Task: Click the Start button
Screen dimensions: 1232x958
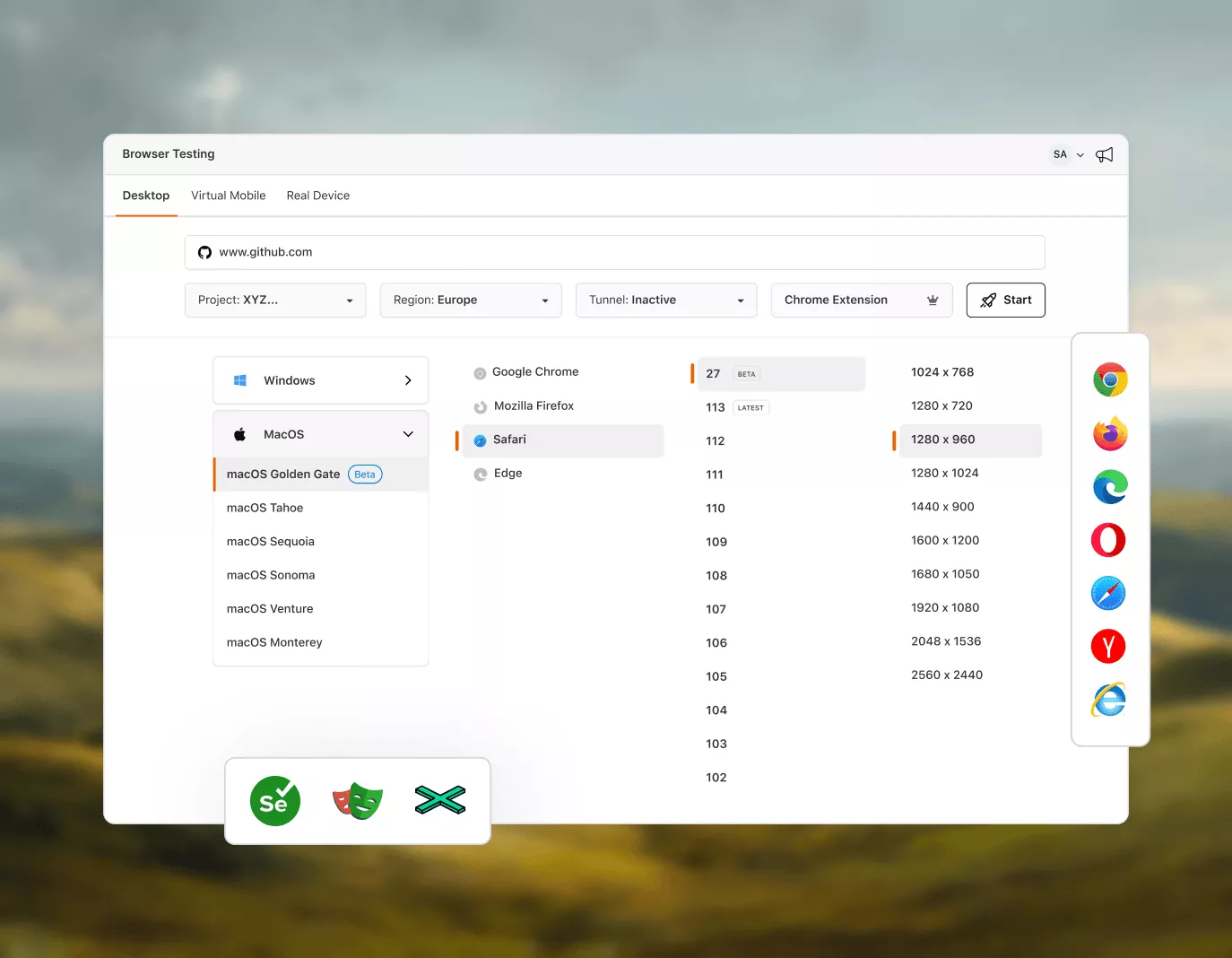Action: click(1006, 300)
